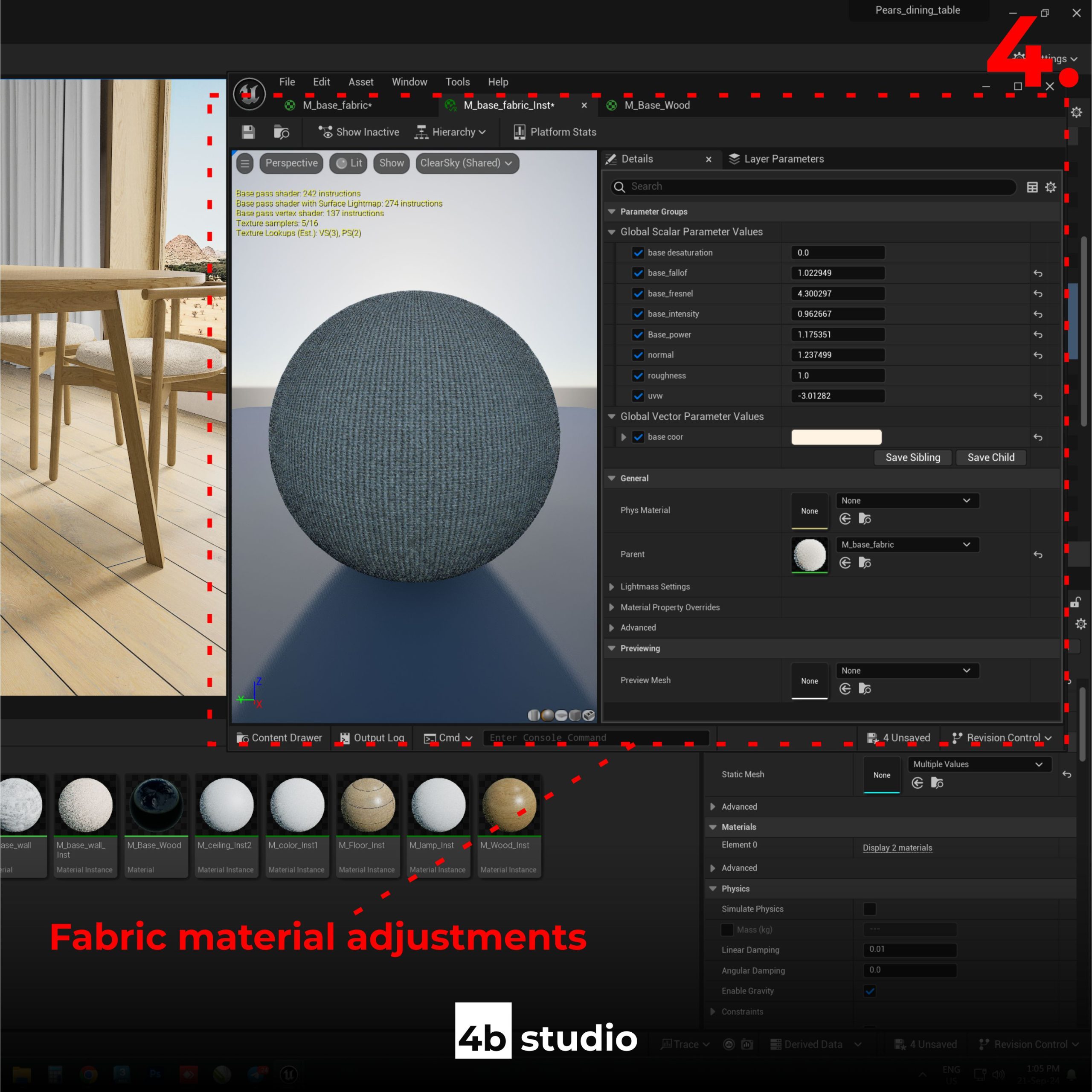Switch to Layer Parameters tab
This screenshot has height=1092, width=1092.
(776, 160)
